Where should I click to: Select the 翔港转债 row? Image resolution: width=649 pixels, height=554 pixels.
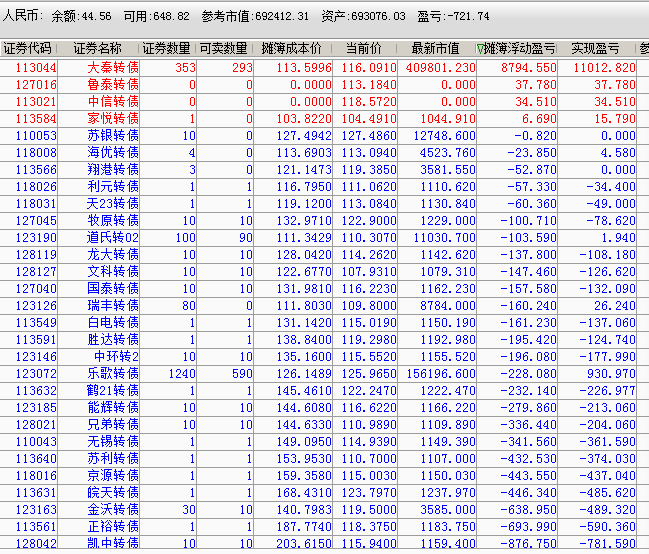click(324, 169)
